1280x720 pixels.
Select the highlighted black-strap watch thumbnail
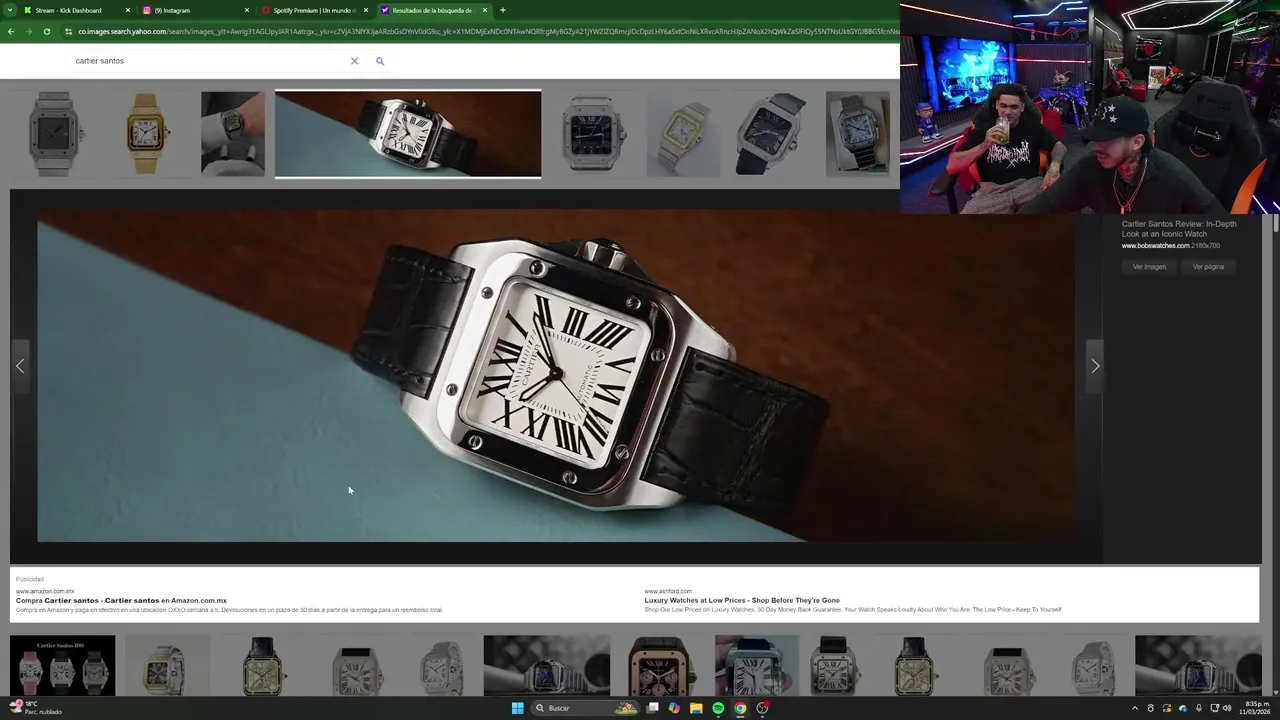tap(408, 134)
